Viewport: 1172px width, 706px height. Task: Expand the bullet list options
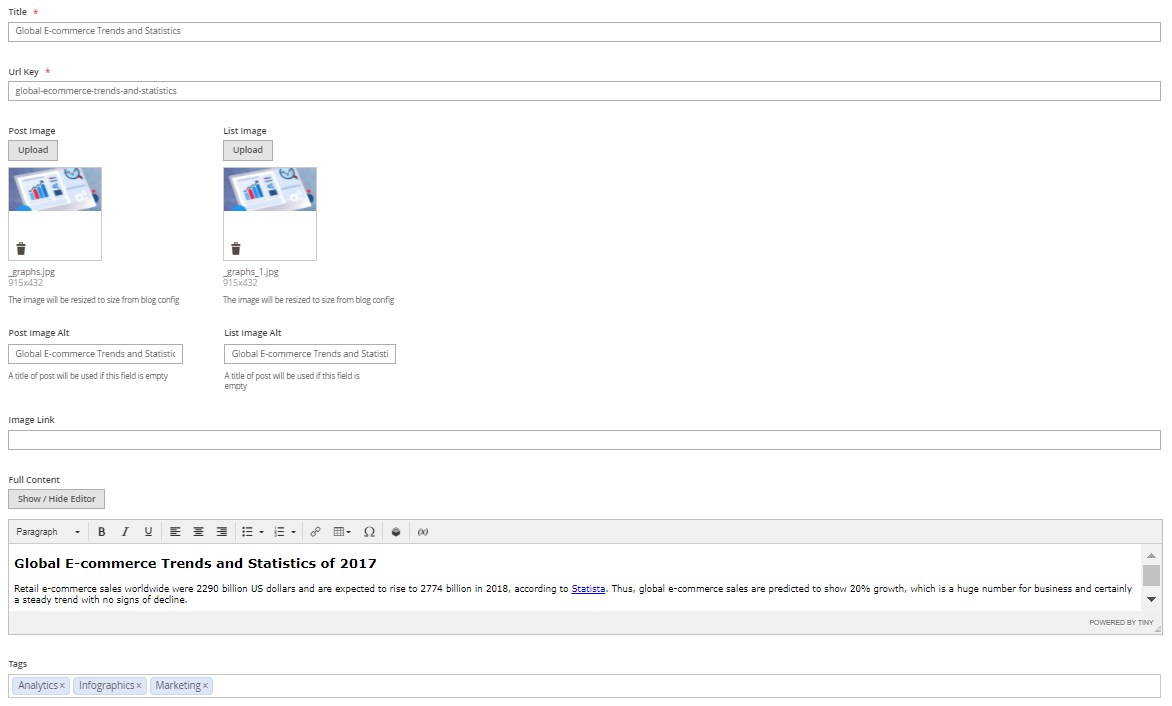pyautogui.click(x=261, y=532)
